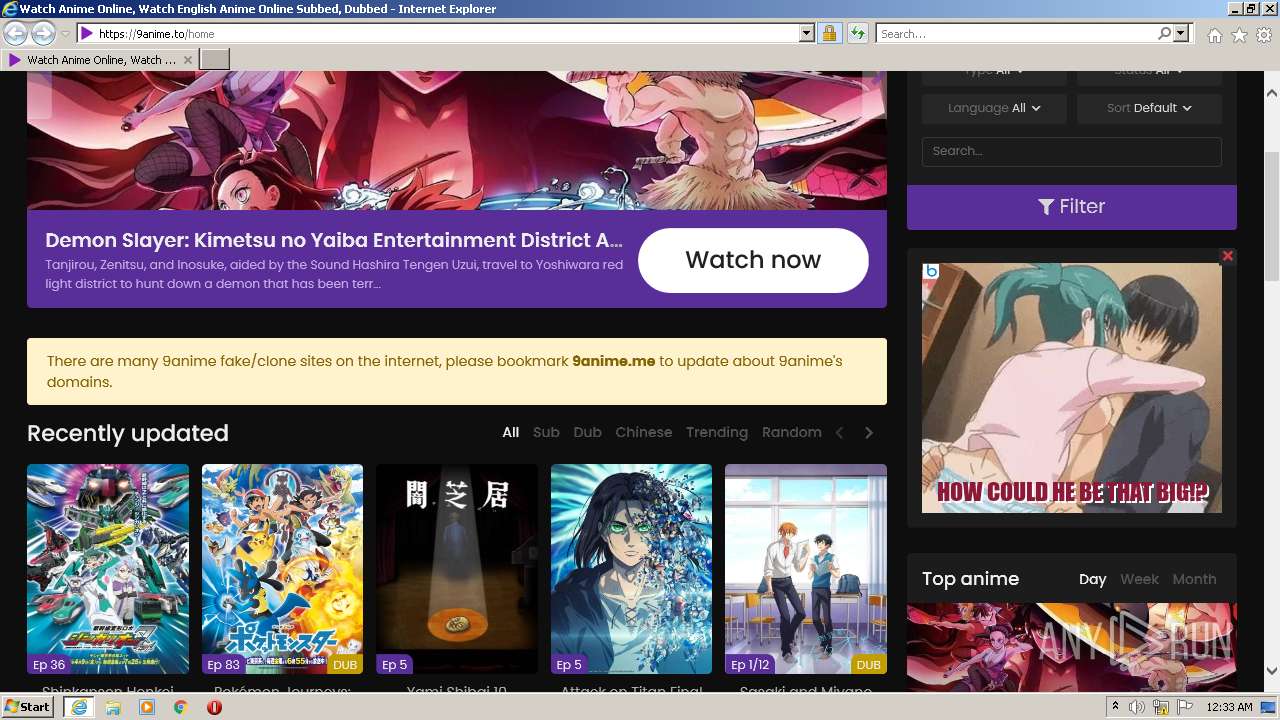Open the media player taskbar icon
The width and height of the screenshot is (1280, 720).
click(x=147, y=707)
